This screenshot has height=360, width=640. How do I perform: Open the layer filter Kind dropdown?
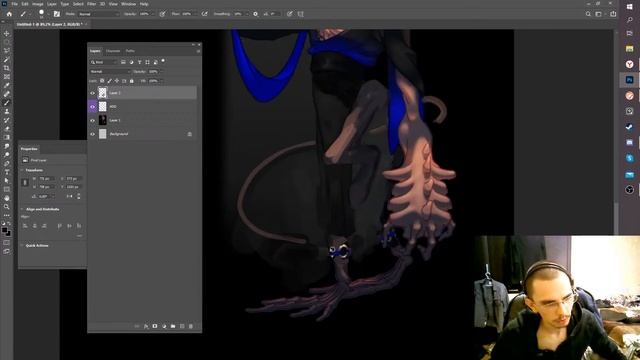click(104, 62)
